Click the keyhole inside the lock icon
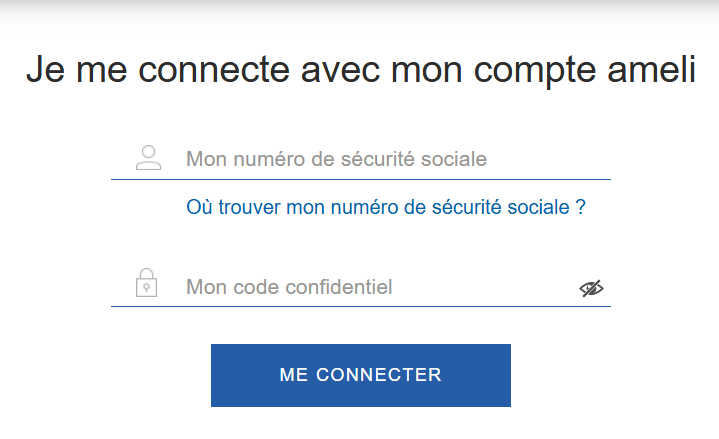The image size is (719, 439). 146,288
